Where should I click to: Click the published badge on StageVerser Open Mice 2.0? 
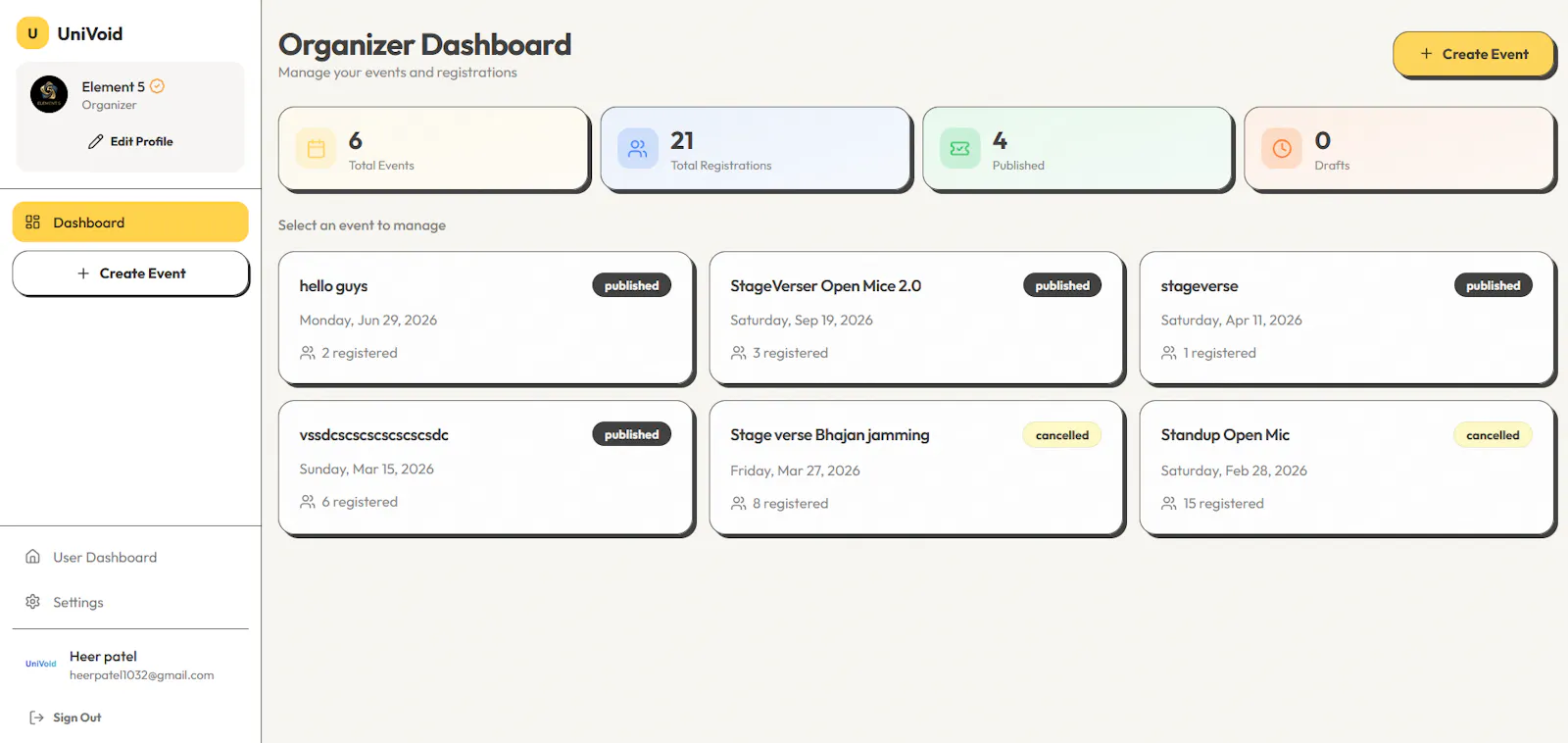1062,285
